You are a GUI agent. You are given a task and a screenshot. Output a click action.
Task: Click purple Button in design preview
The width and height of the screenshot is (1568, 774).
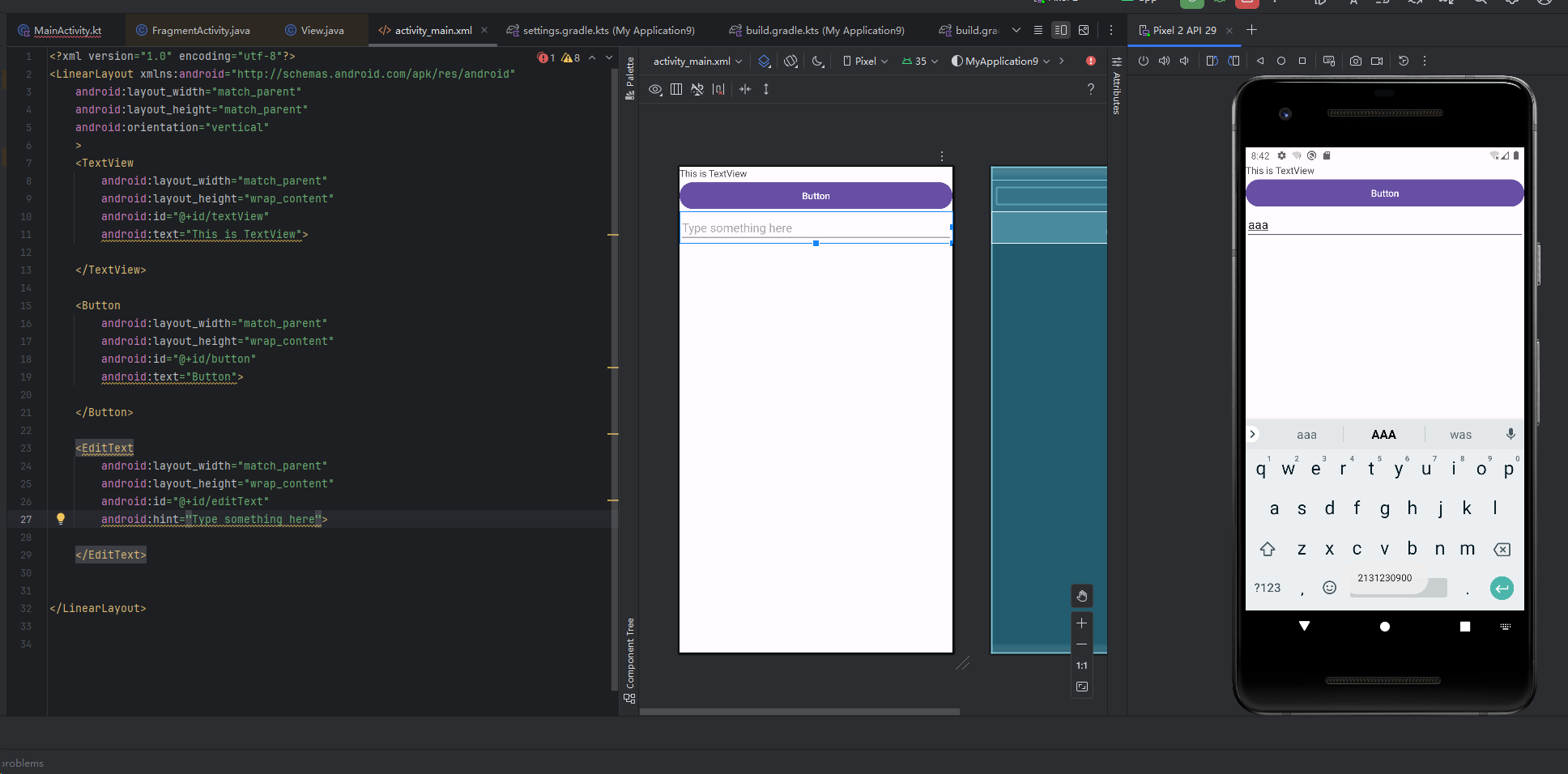(x=816, y=196)
